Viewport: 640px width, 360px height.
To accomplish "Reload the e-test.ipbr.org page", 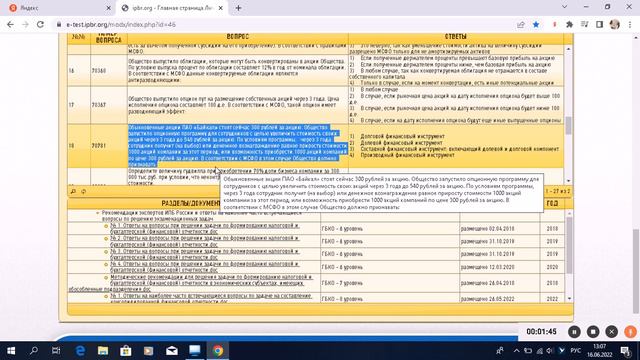I will click(40, 24).
